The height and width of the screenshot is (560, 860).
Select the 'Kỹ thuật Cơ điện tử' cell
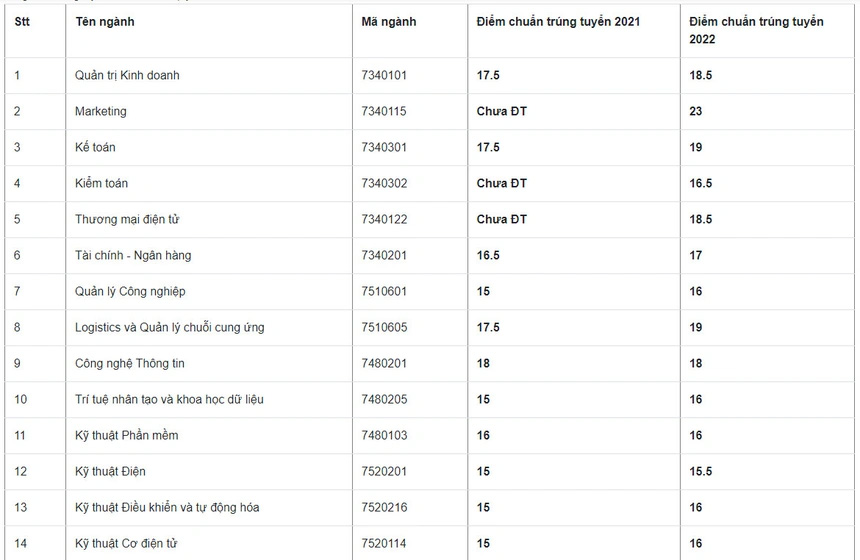tap(126, 543)
